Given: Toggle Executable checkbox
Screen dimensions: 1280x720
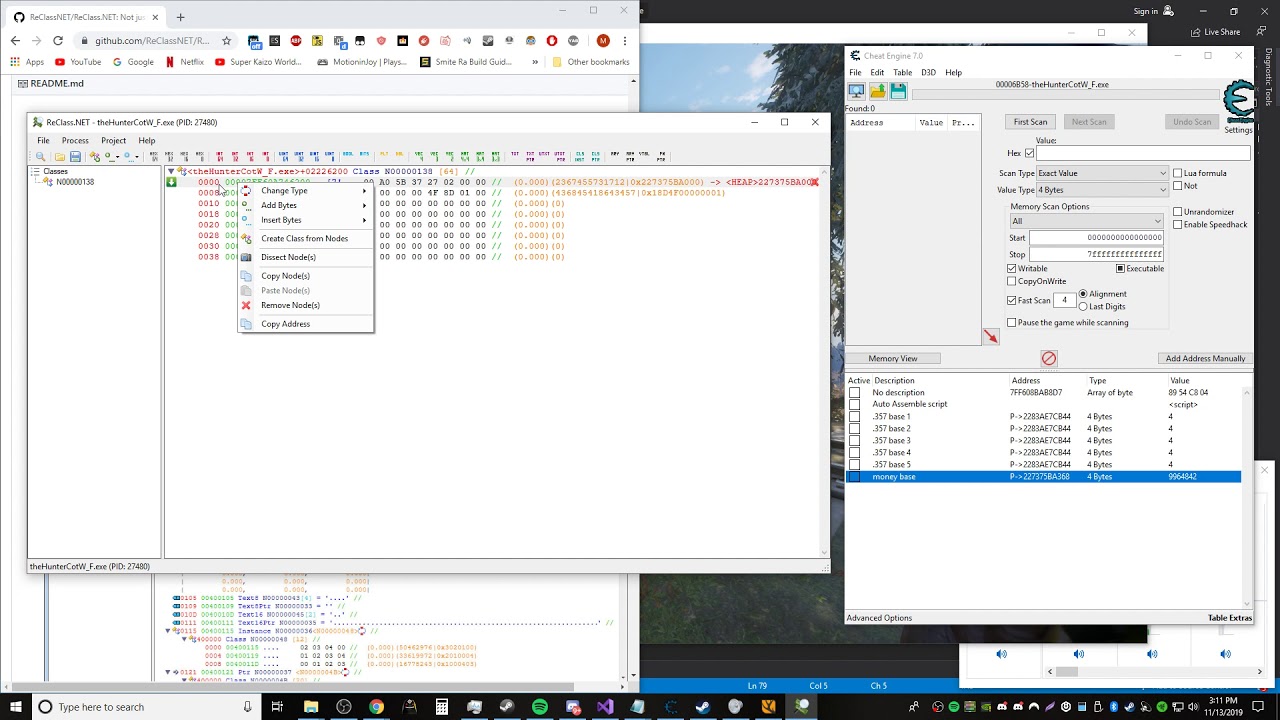Looking at the screenshot, I should (x=1120, y=269).
